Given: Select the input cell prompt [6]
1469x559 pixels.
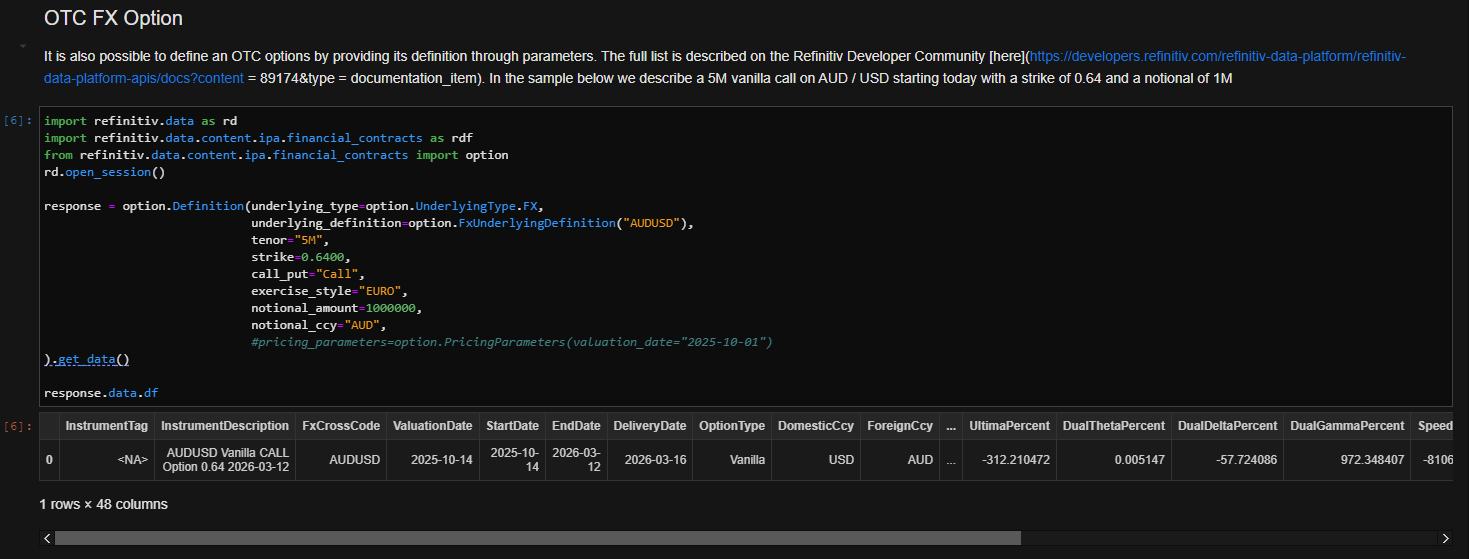Looking at the screenshot, I should (x=18, y=121).
